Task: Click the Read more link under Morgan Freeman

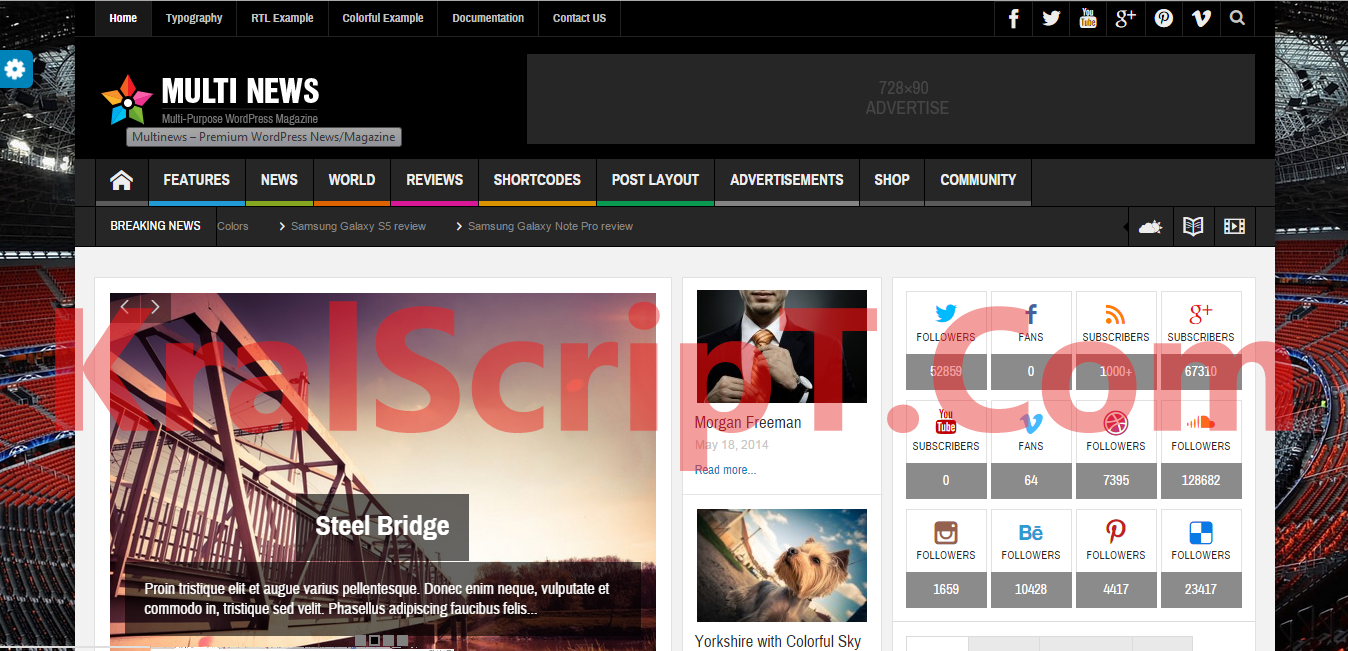Action: coord(724,469)
